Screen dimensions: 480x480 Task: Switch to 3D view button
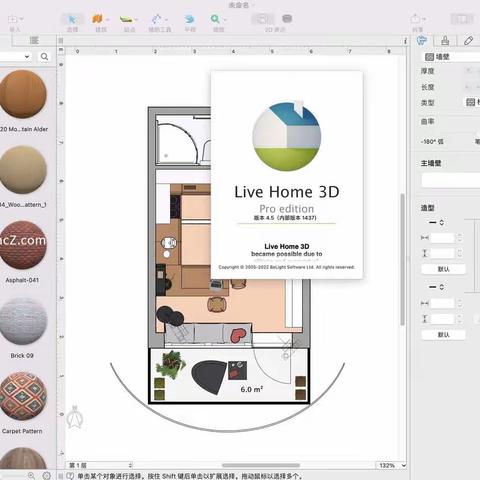287,19
